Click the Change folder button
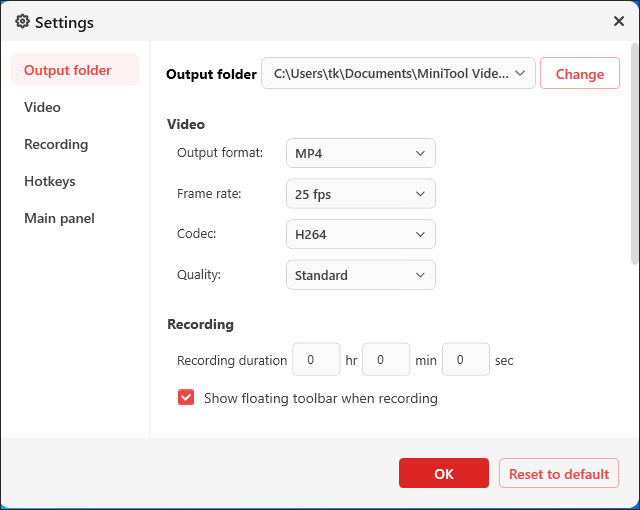The image size is (640, 510). [x=579, y=73]
